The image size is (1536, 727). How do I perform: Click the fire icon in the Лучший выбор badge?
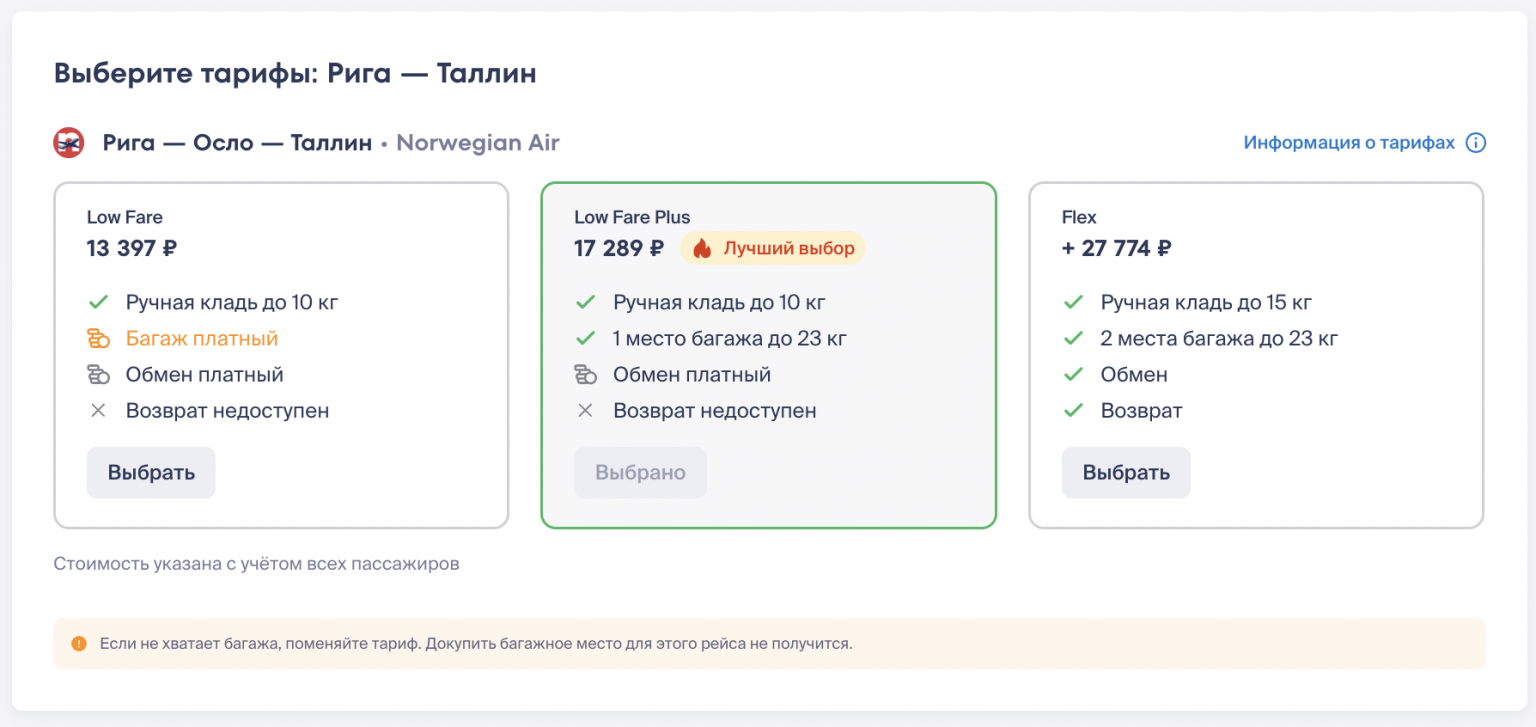click(x=702, y=249)
